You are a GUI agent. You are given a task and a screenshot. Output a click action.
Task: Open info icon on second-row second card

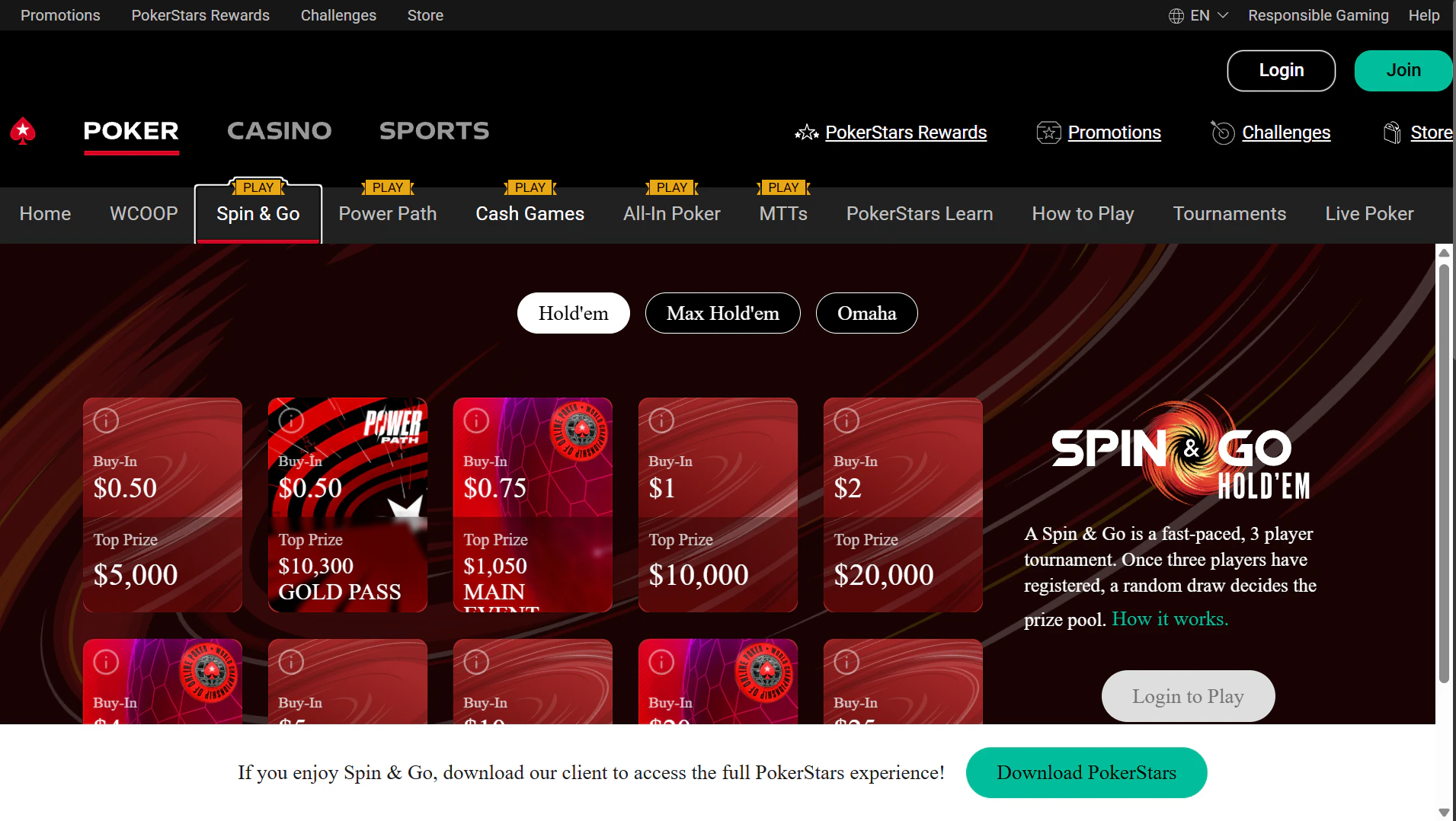point(291,662)
